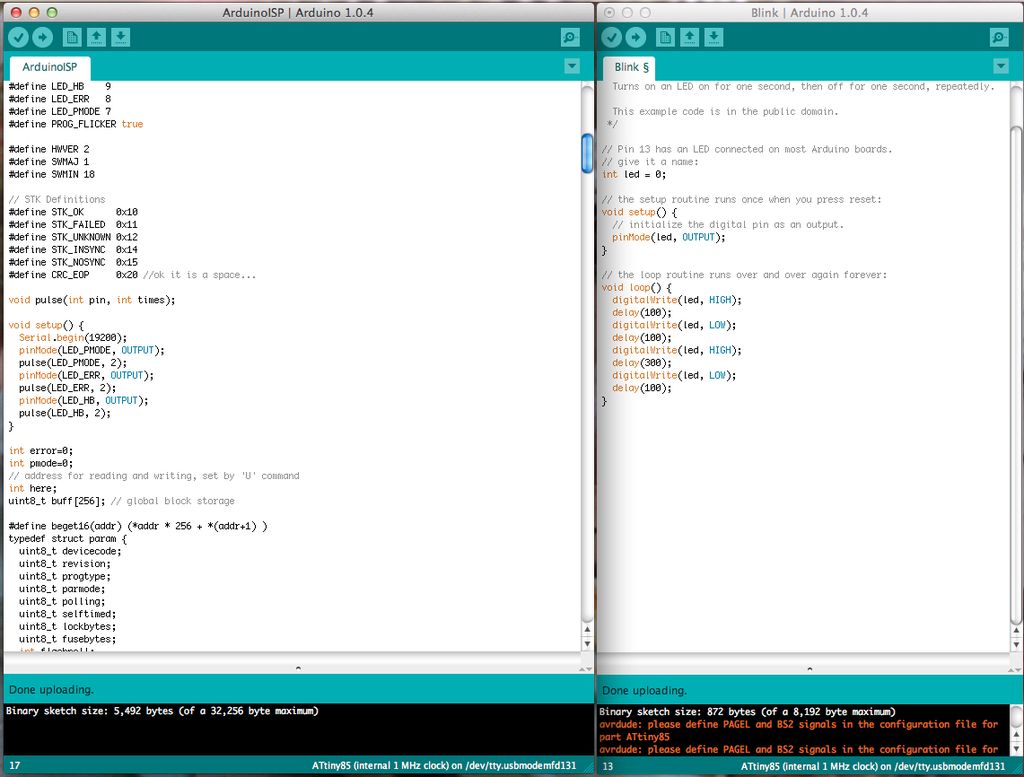
Task: Upload the Blink sketch to the board
Action: pos(635,37)
